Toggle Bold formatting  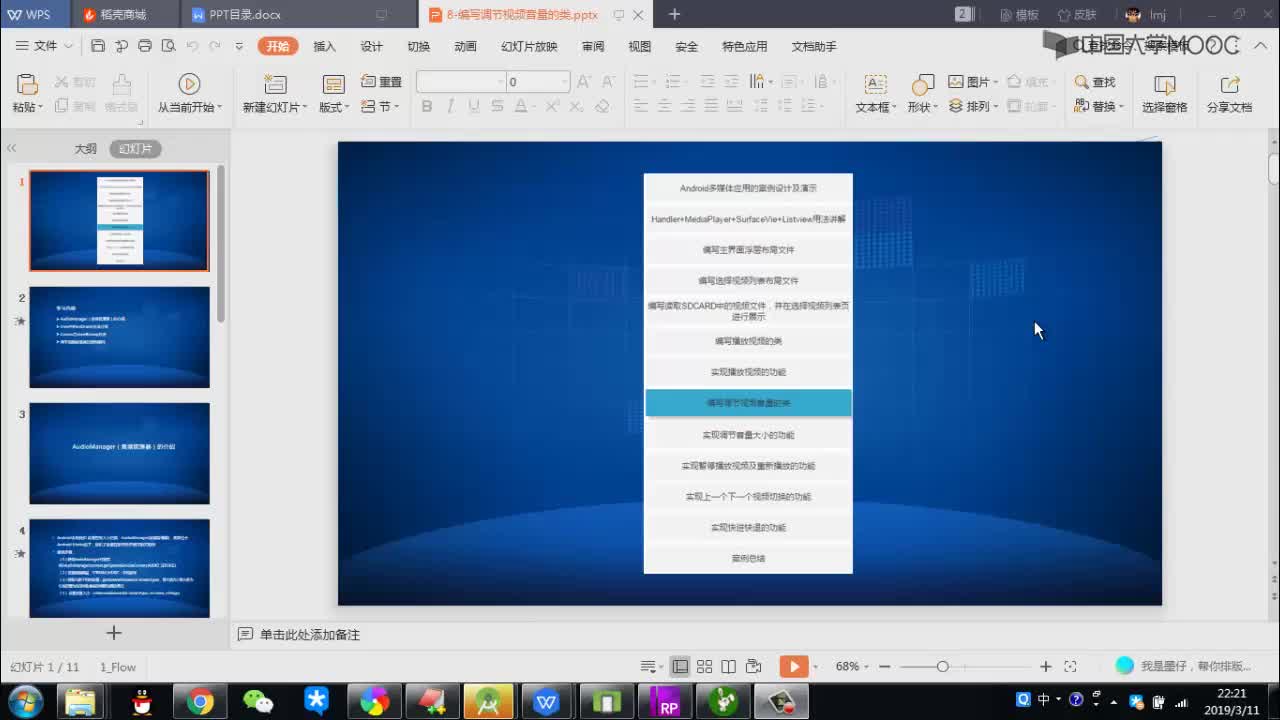(427, 106)
